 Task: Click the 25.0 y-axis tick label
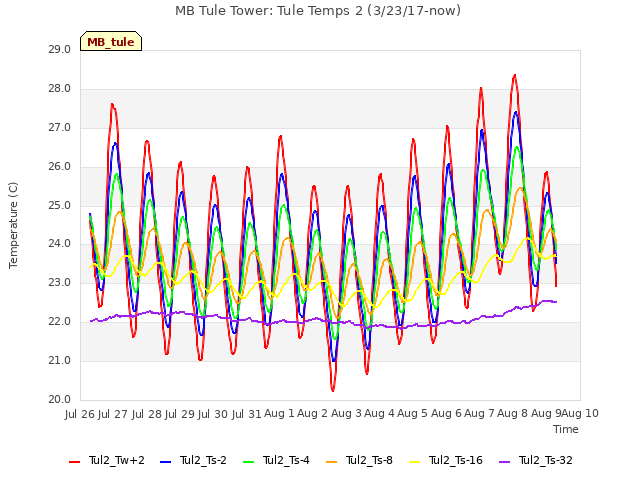click(x=59, y=205)
